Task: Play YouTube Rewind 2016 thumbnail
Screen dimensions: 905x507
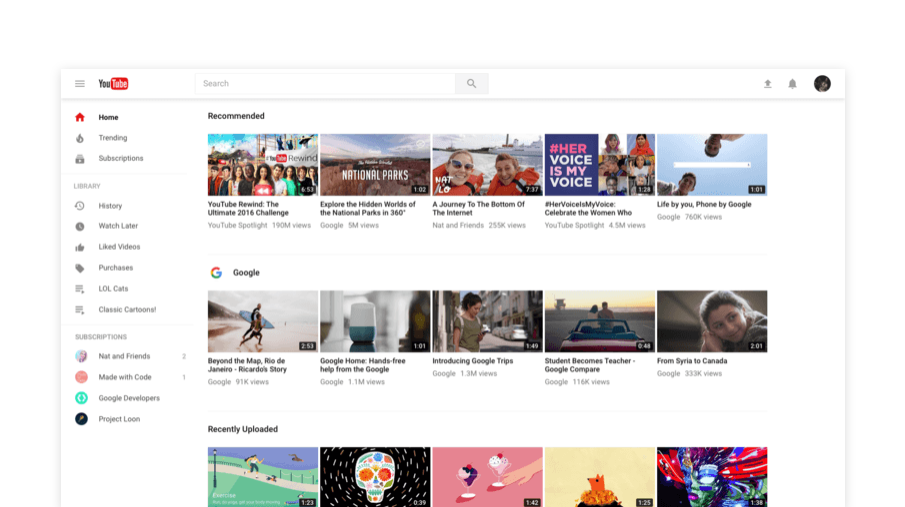Action: pyautogui.click(x=263, y=165)
